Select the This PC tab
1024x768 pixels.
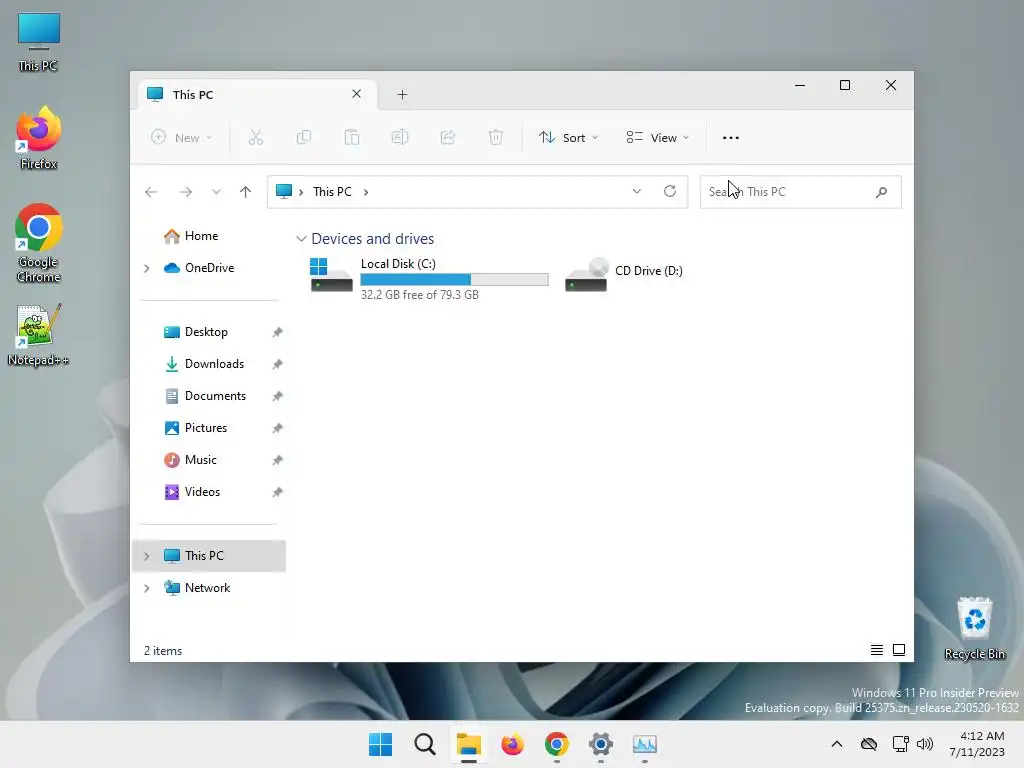(257, 95)
